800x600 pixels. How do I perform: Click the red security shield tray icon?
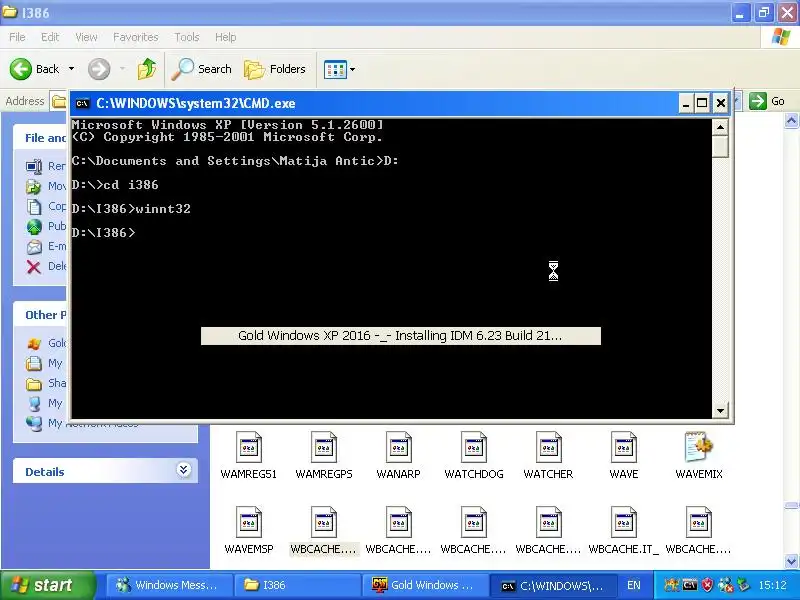coord(707,585)
